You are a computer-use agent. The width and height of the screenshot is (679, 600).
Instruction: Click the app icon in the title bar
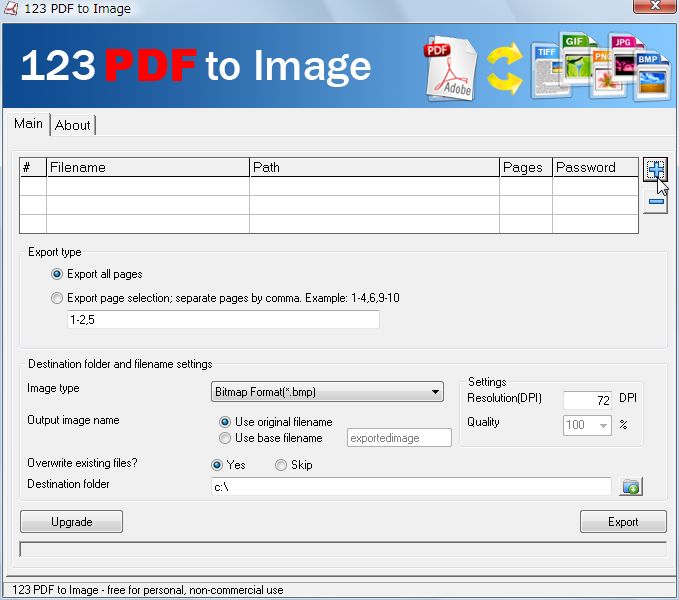coord(10,8)
